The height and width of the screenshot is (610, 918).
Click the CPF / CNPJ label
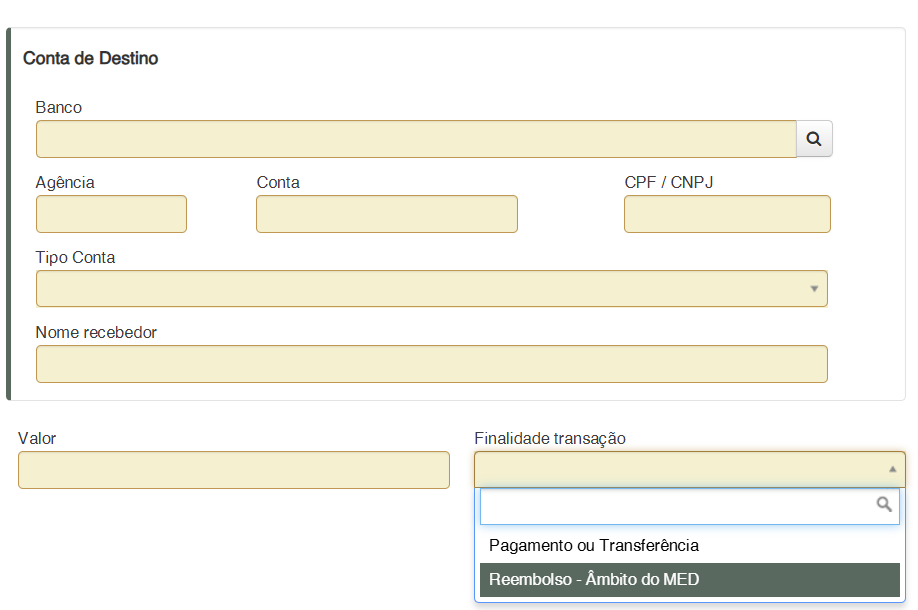coord(668,182)
